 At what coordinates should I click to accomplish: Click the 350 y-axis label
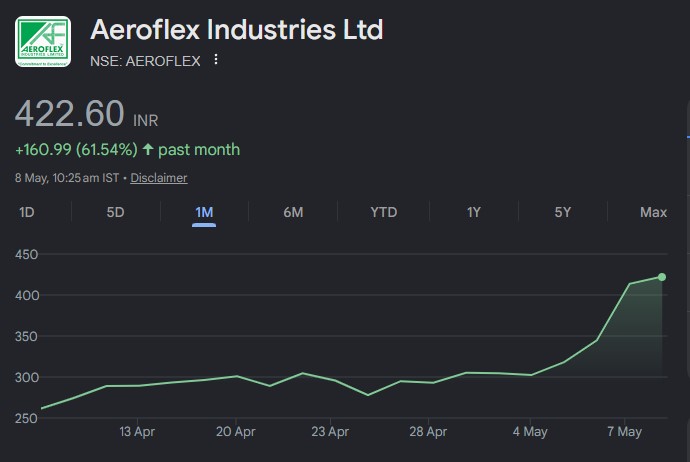click(26, 337)
